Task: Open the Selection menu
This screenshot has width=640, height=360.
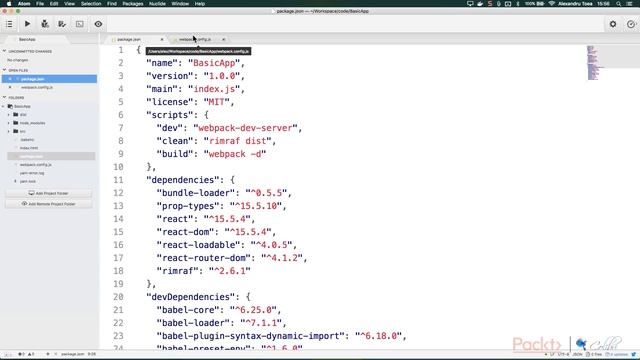Action: point(91,4)
